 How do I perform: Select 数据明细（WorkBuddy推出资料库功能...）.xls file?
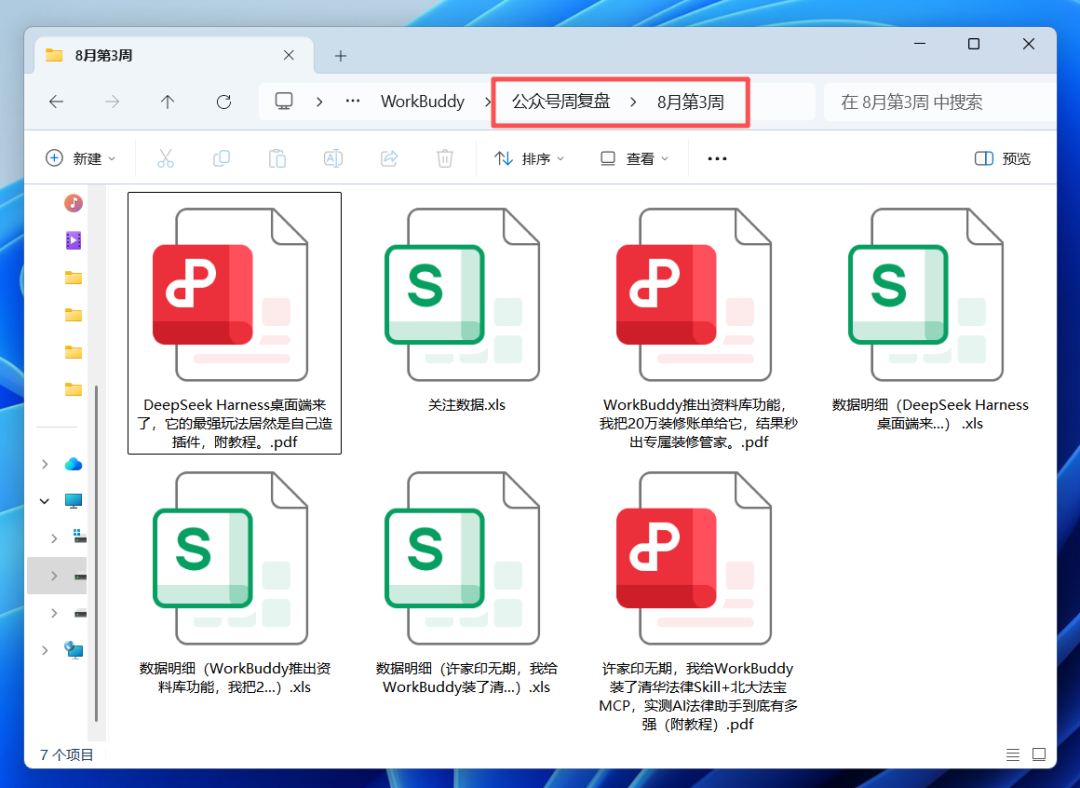pyautogui.click(x=234, y=582)
